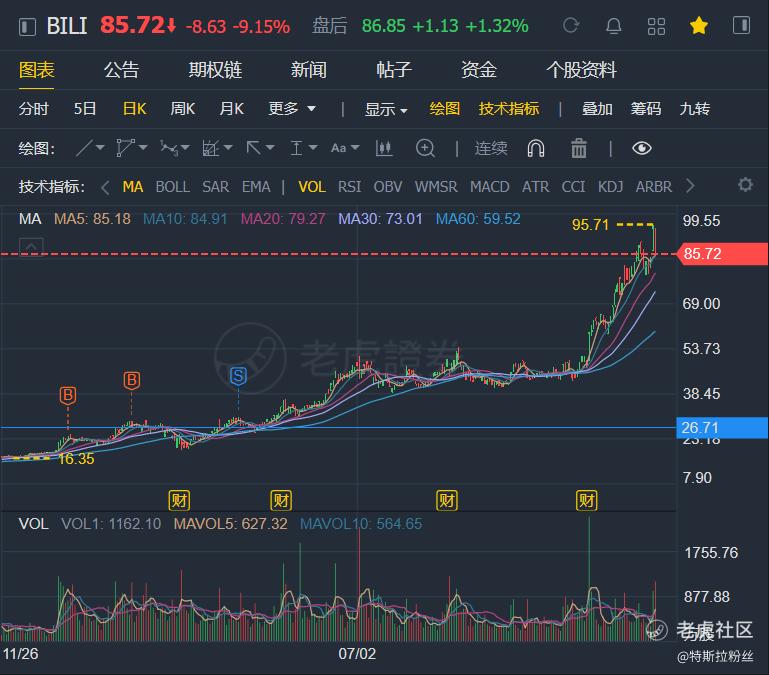Open price alert bell icon
Screen dimensions: 769x675
pyautogui.click(x=614, y=26)
